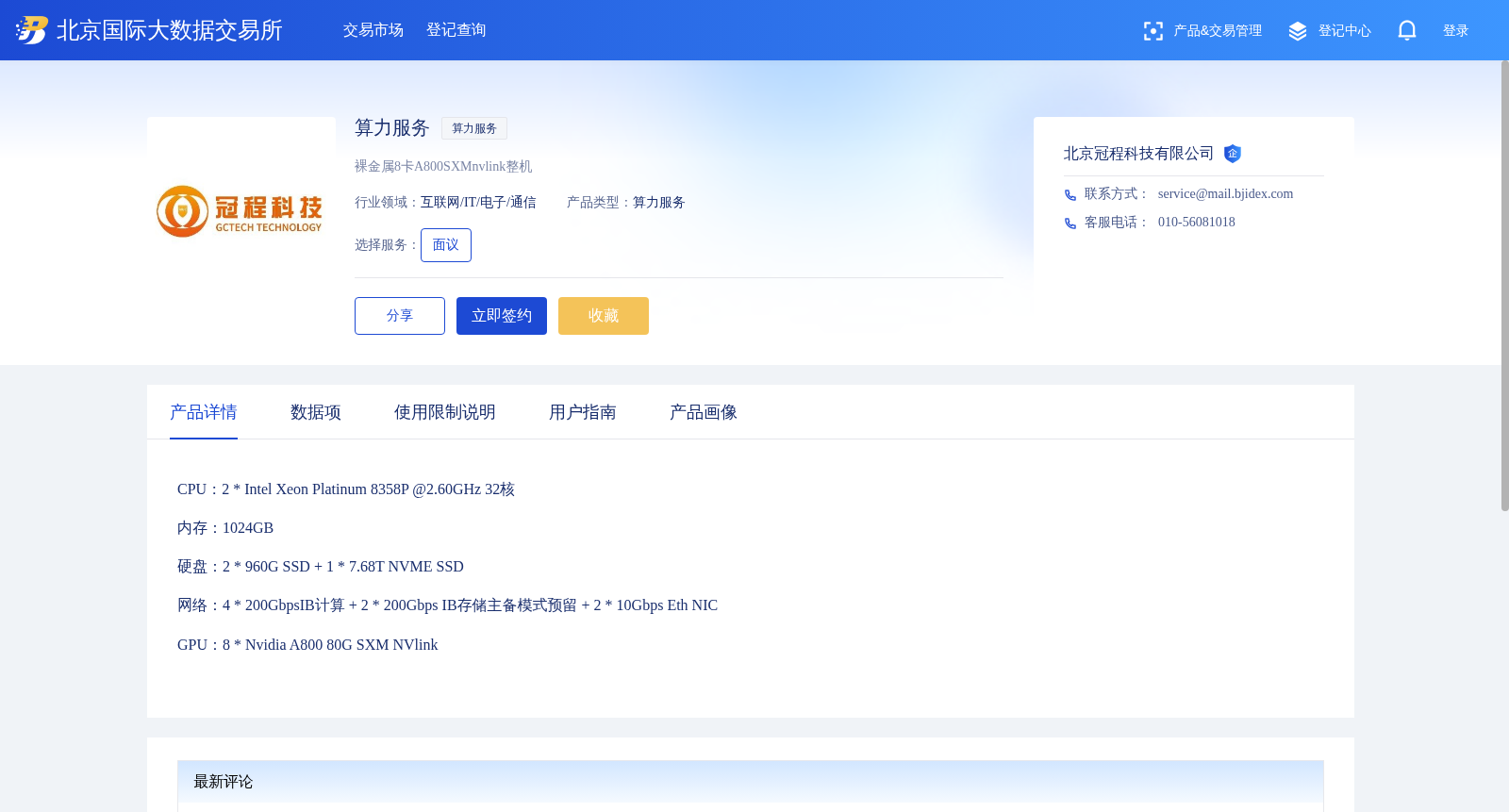Viewport: 1509px width, 812px height.
Task: Open the 登记查询 menu
Action: tap(456, 30)
